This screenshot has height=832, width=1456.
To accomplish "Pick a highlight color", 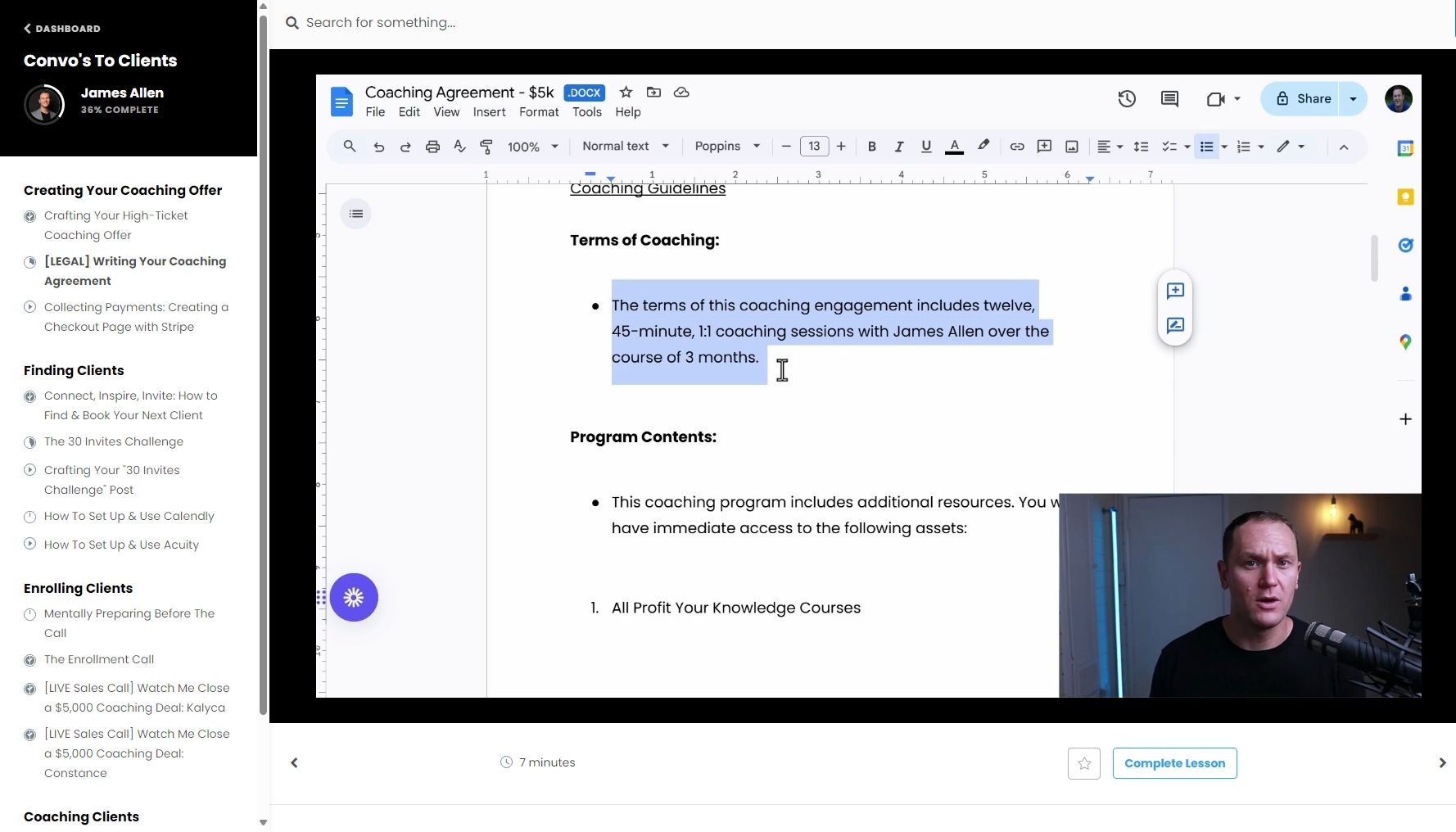I will tap(983, 147).
